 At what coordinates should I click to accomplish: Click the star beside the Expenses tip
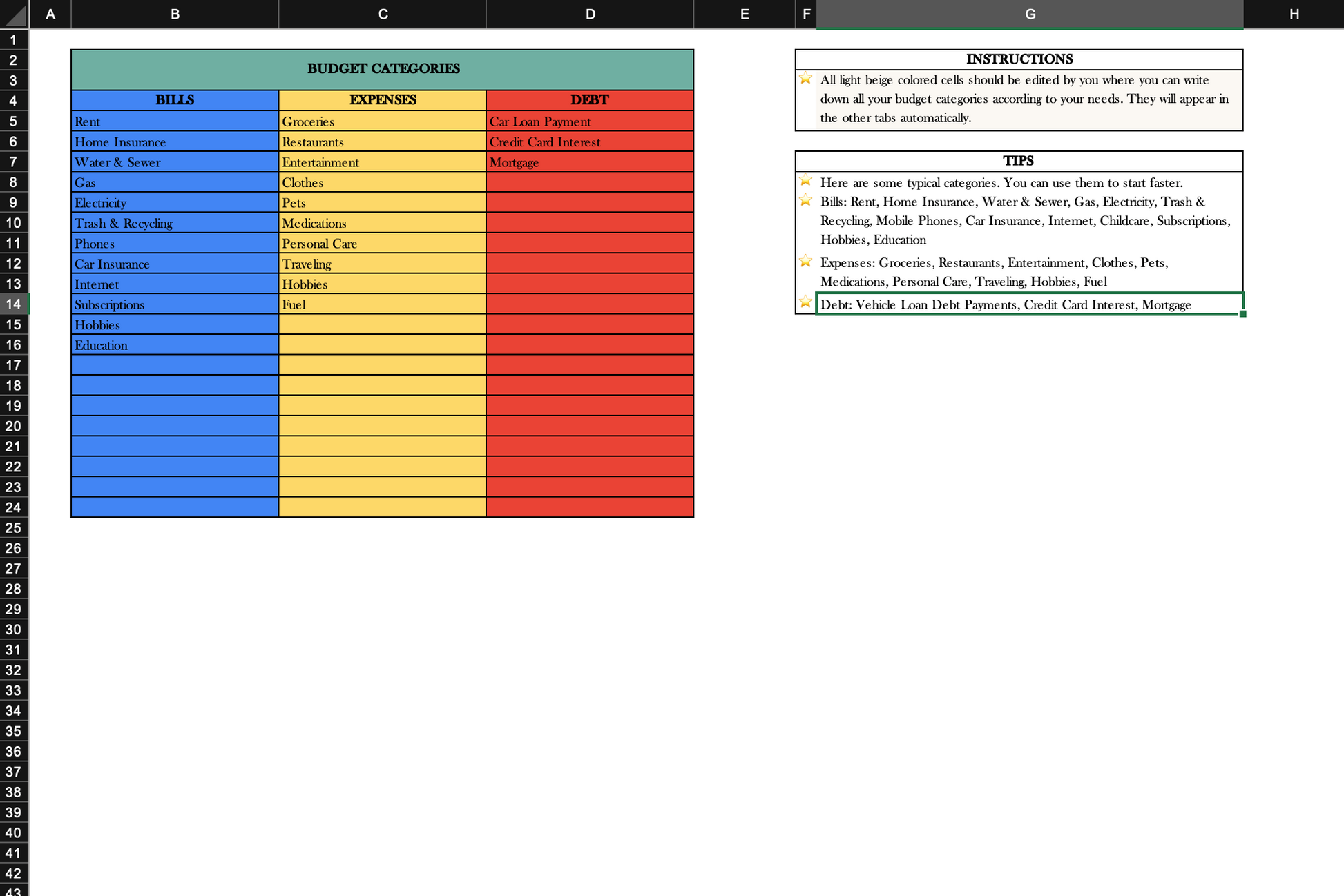point(805,261)
